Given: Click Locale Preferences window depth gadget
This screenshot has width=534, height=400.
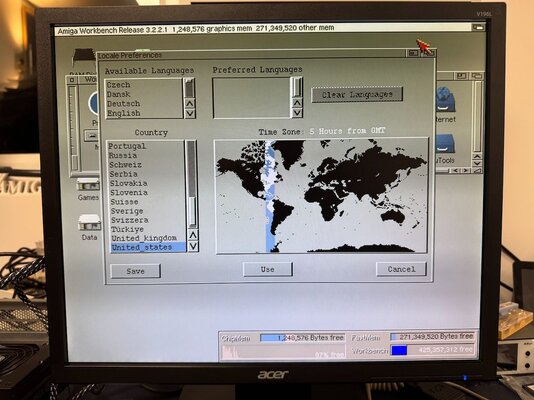Looking at the screenshot, I should 428,53.
